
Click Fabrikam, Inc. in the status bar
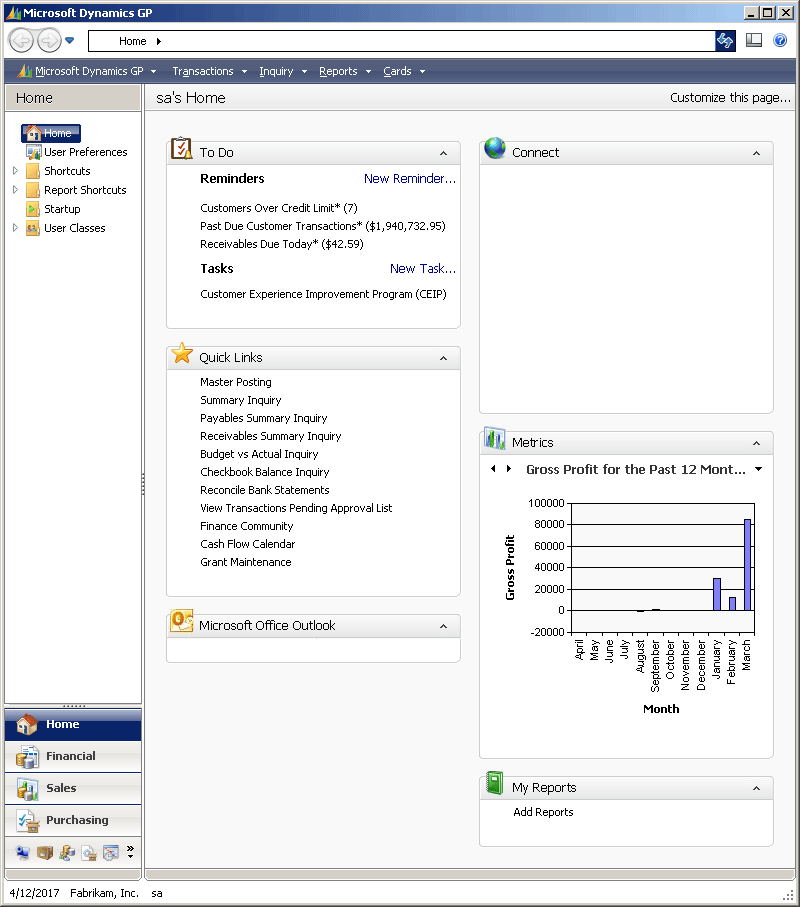104,893
